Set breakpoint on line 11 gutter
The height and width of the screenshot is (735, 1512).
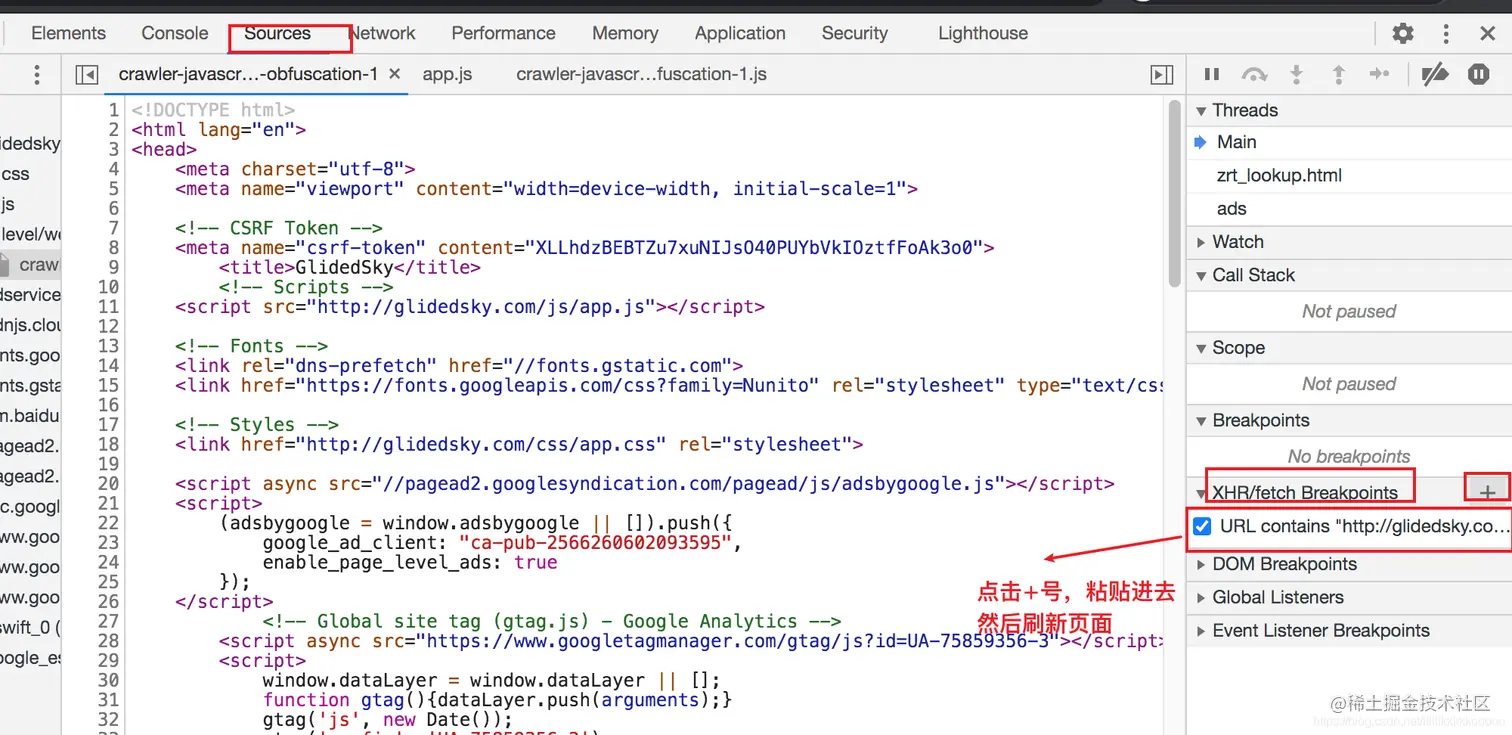coord(109,307)
